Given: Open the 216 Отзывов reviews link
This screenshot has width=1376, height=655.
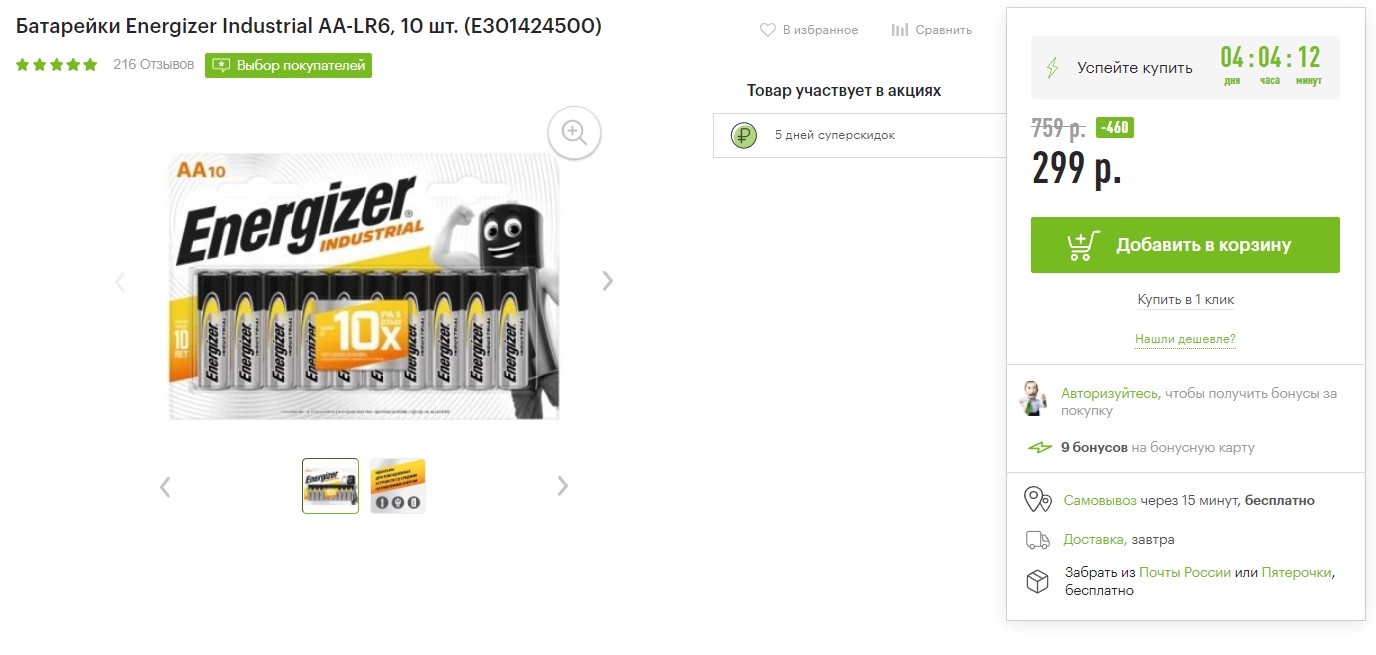Looking at the screenshot, I should tap(154, 65).
